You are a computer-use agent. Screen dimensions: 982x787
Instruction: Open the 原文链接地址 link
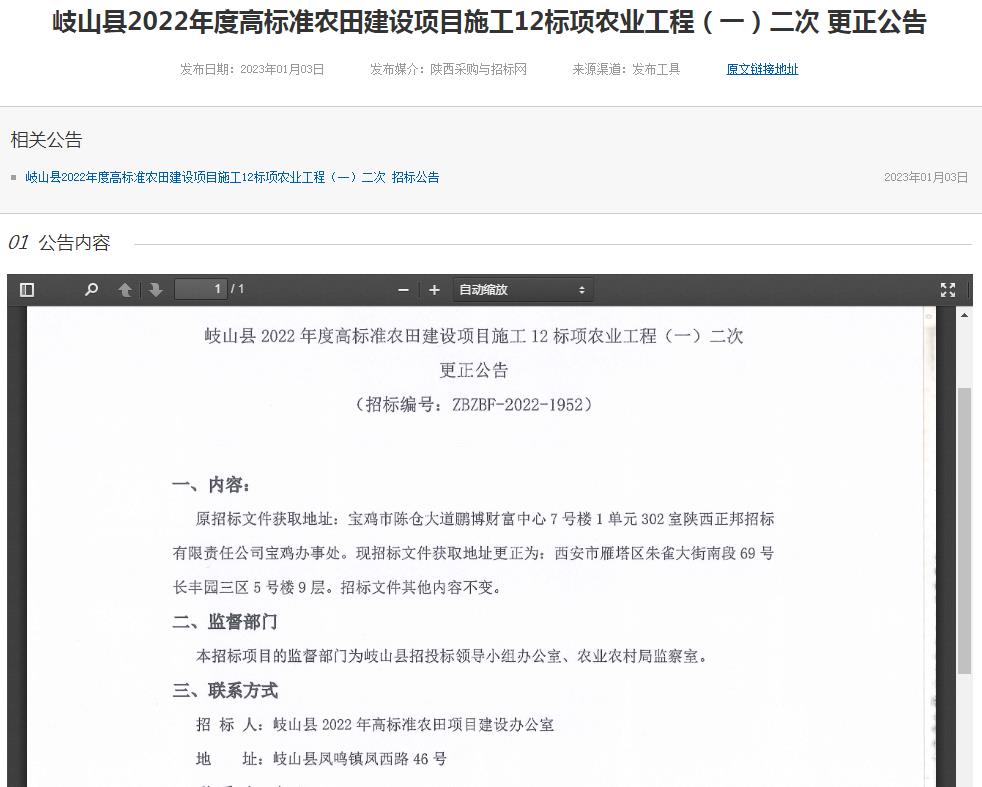(x=762, y=69)
